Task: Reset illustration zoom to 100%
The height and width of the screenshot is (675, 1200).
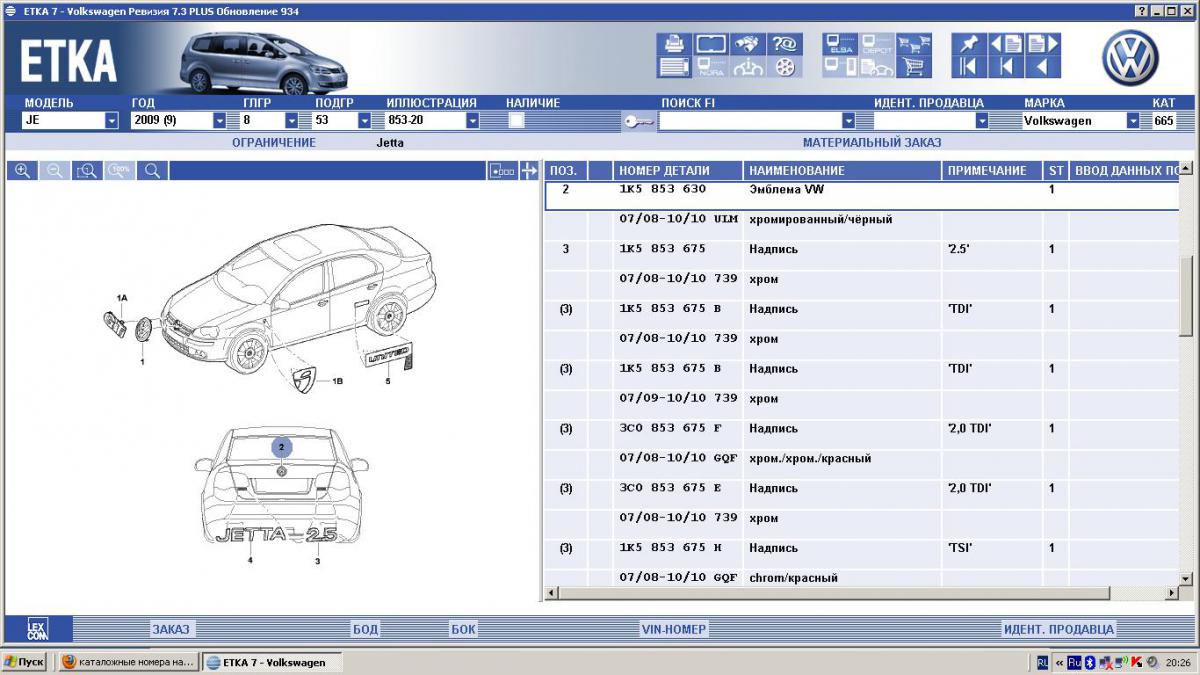Action: (x=120, y=171)
